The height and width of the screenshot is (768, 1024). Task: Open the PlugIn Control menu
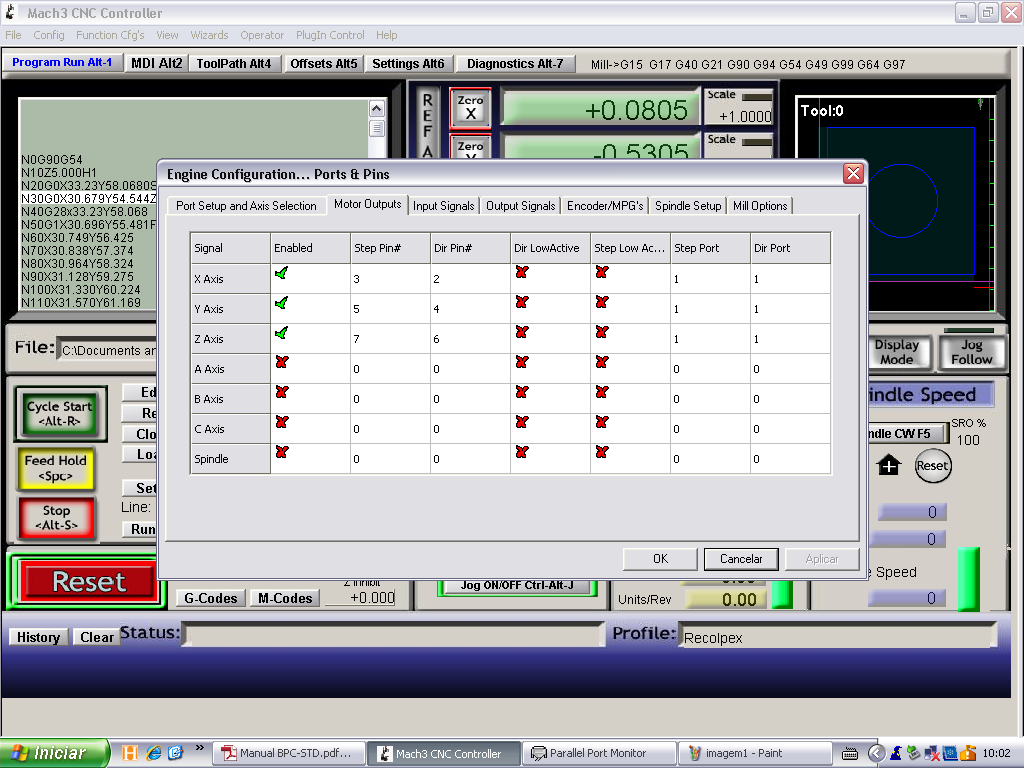[x=330, y=35]
